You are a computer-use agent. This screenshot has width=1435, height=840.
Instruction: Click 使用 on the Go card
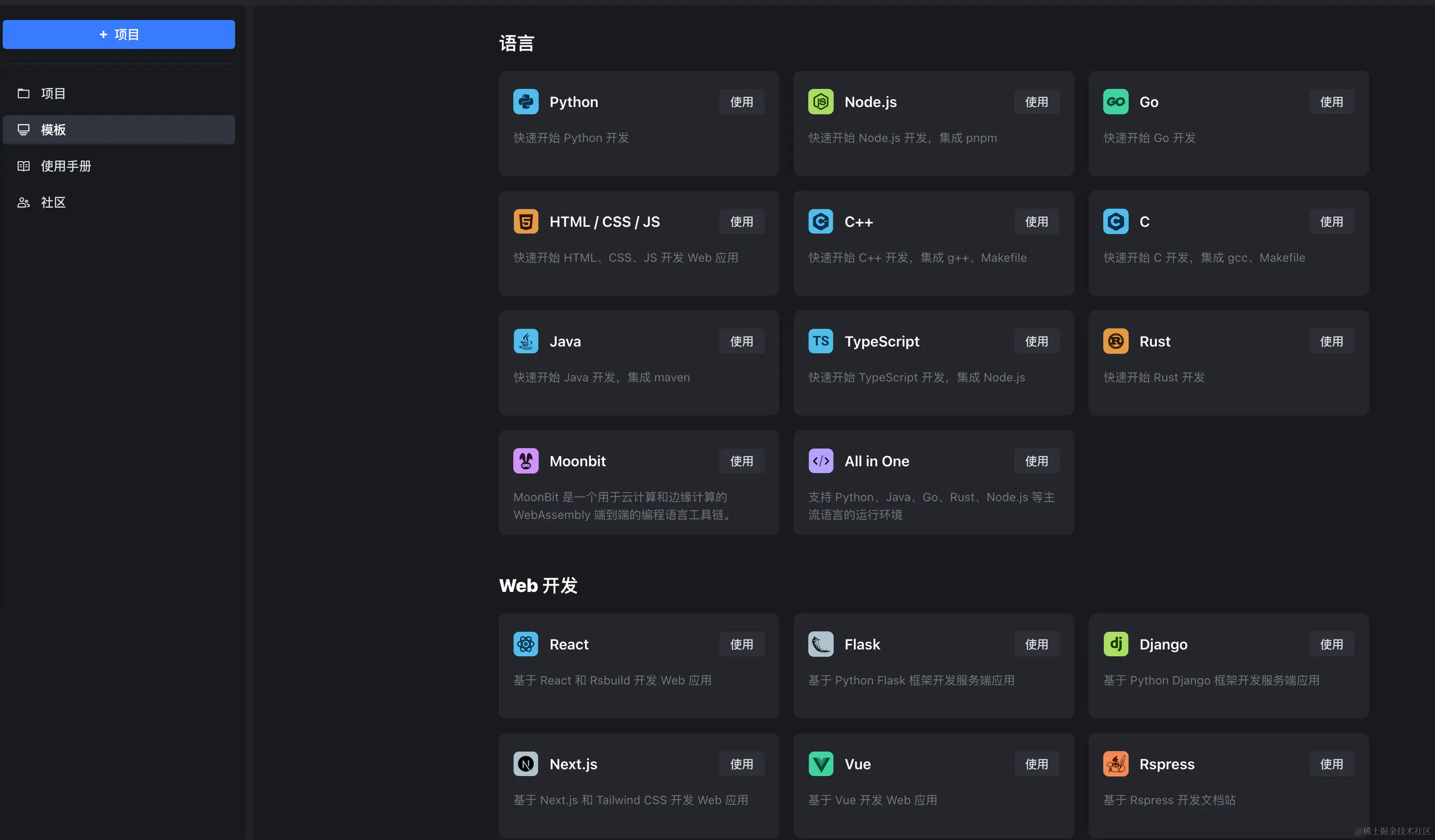pos(1332,102)
